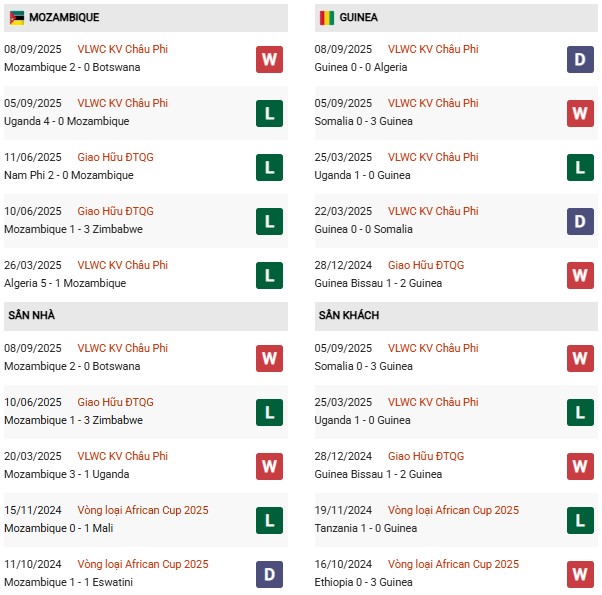Open the Giao Hữu ĐTQG link dated 11/06/2025
602x595 pixels.
(115, 157)
